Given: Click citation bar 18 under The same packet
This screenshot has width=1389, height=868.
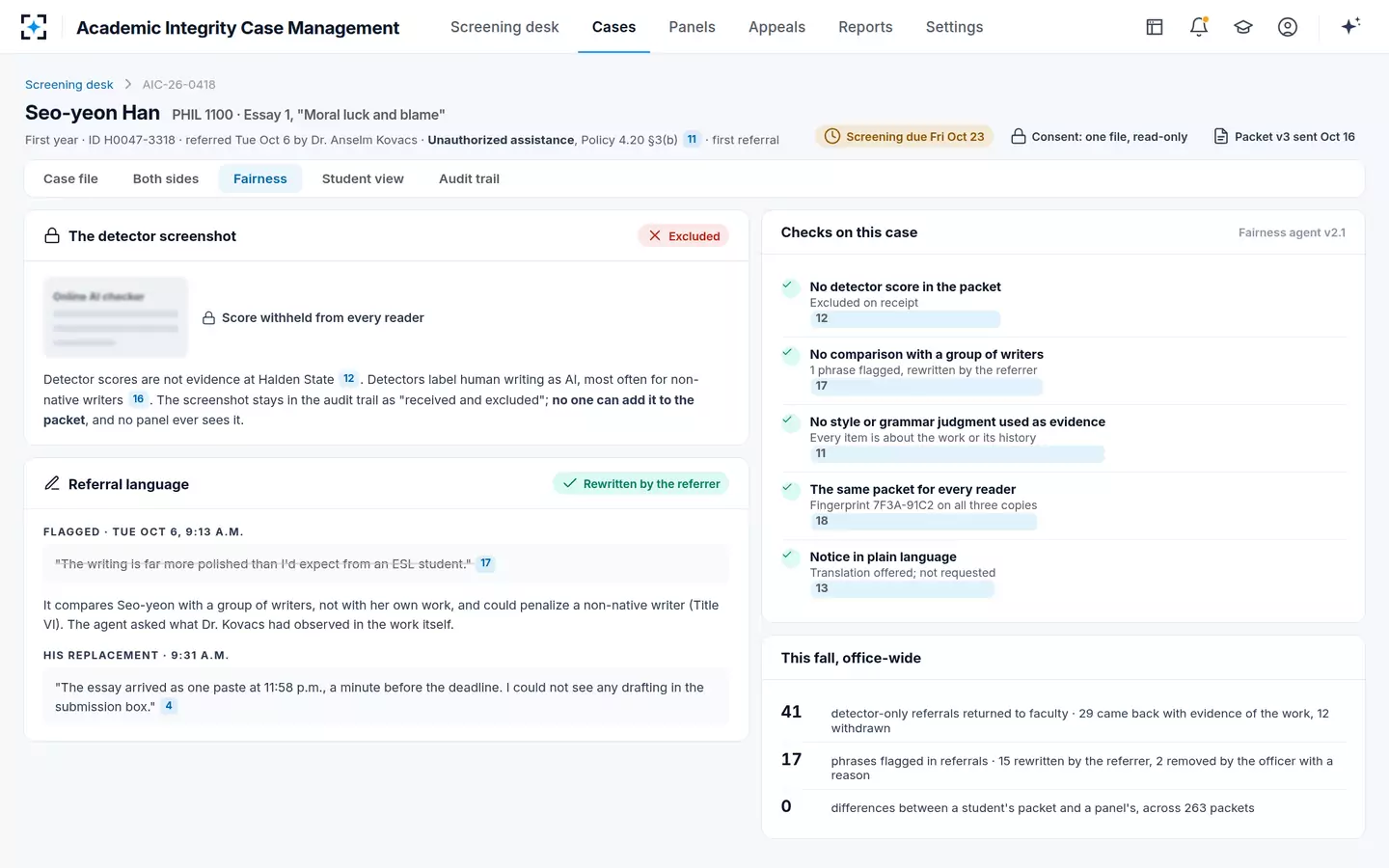Looking at the screenshot, I should coord(923,521).
